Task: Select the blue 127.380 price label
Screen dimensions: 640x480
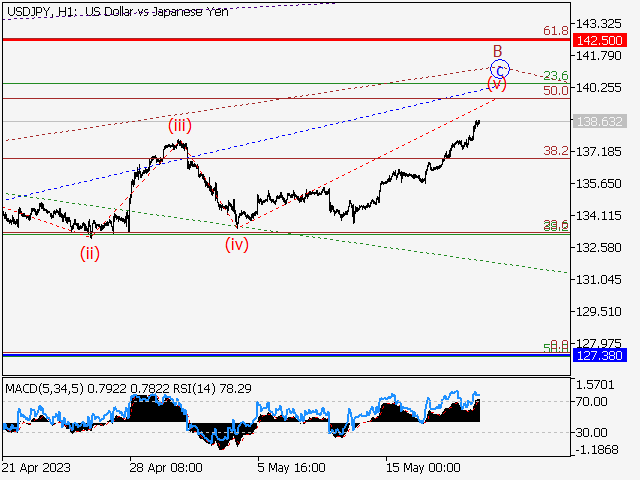Action: 600,355
